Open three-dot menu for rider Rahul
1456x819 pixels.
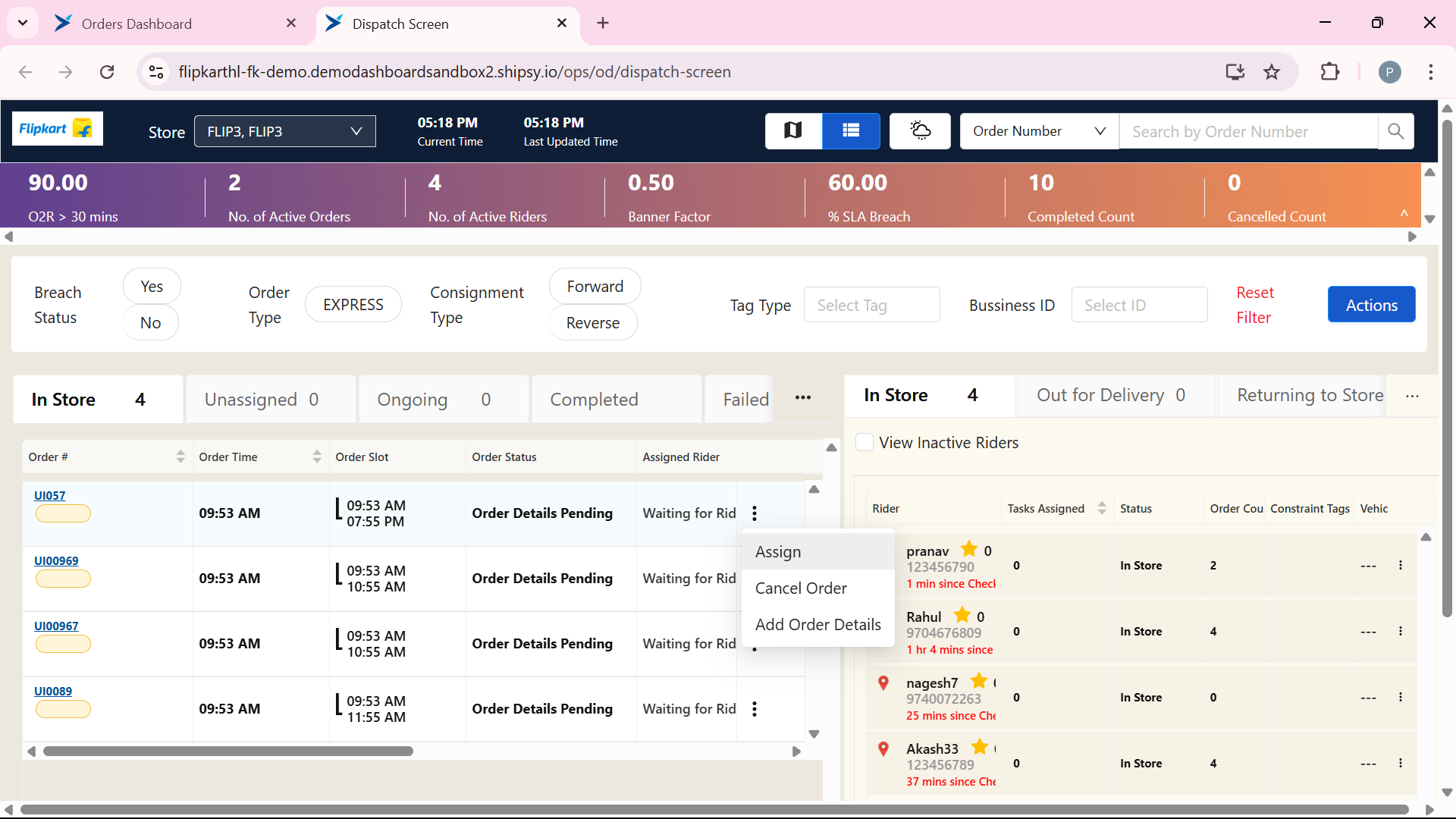pyautogui.click(x=1401, y=632)
